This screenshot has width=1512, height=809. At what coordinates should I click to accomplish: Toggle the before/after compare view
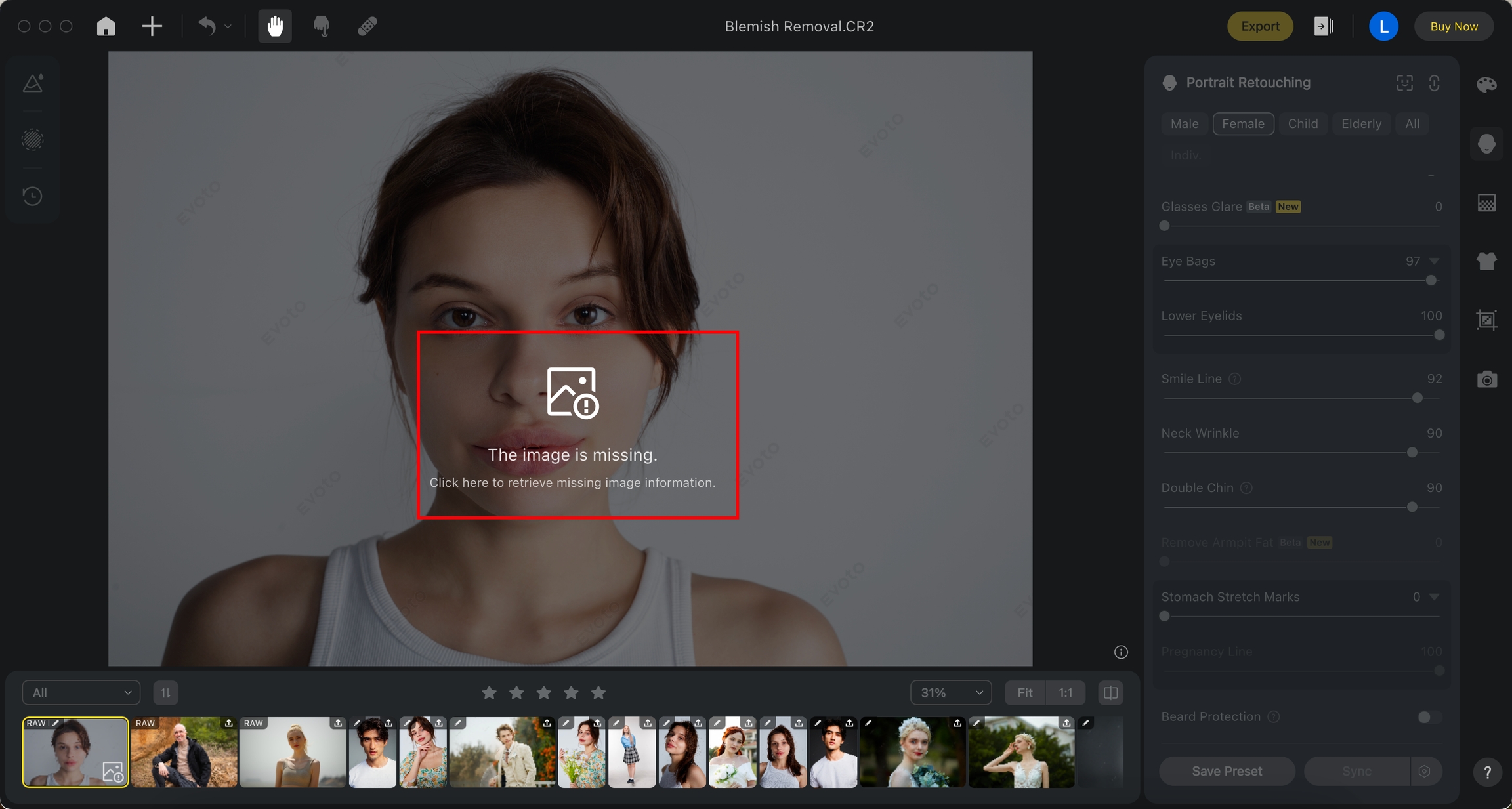[x=1110, y=693]
